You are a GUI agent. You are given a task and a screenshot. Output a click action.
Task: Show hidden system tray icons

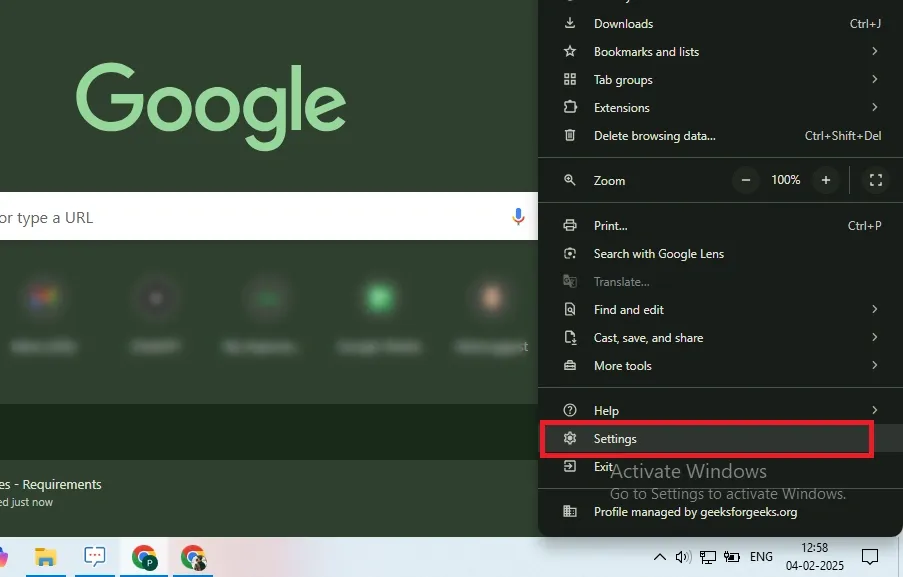pyautogui.click(x=660, y=557)
